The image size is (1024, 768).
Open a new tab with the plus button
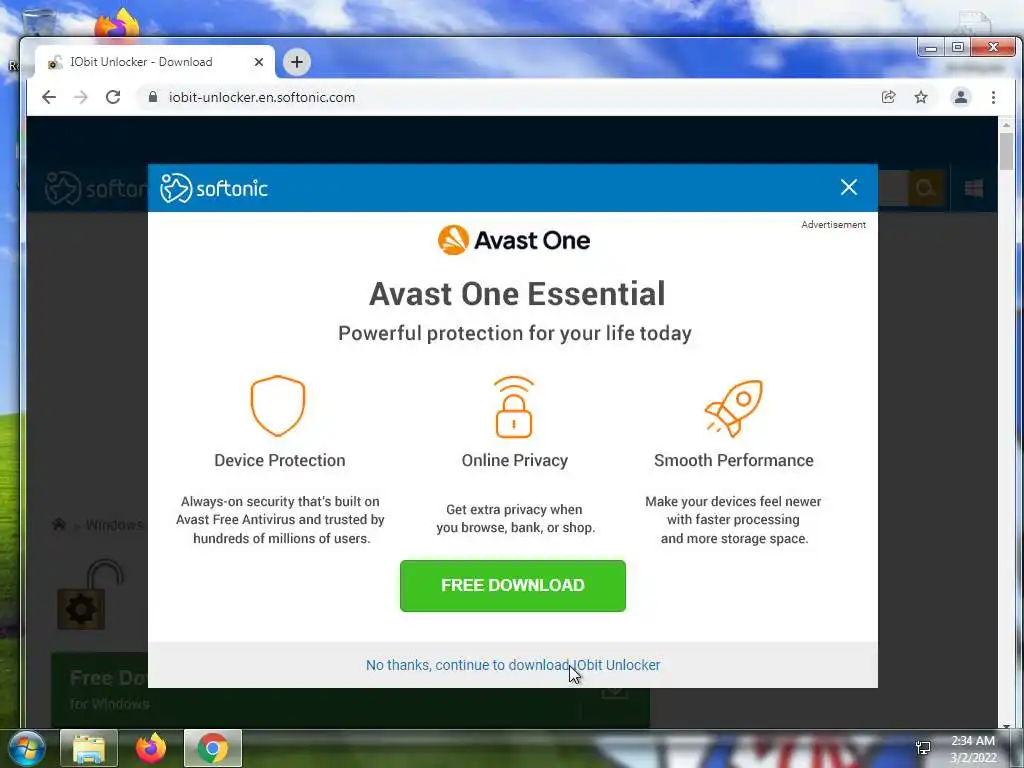(x=296, y=62)
